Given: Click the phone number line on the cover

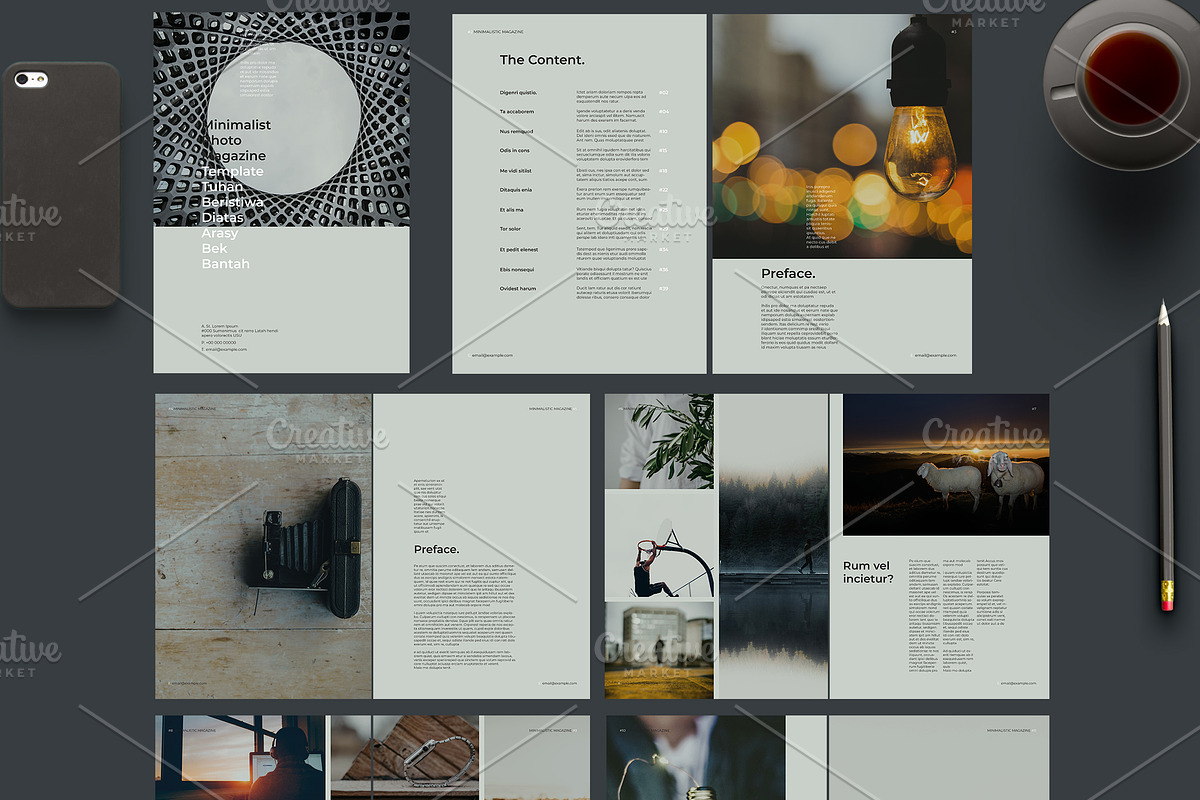Looking at the screenshot, I should [219, 342].
